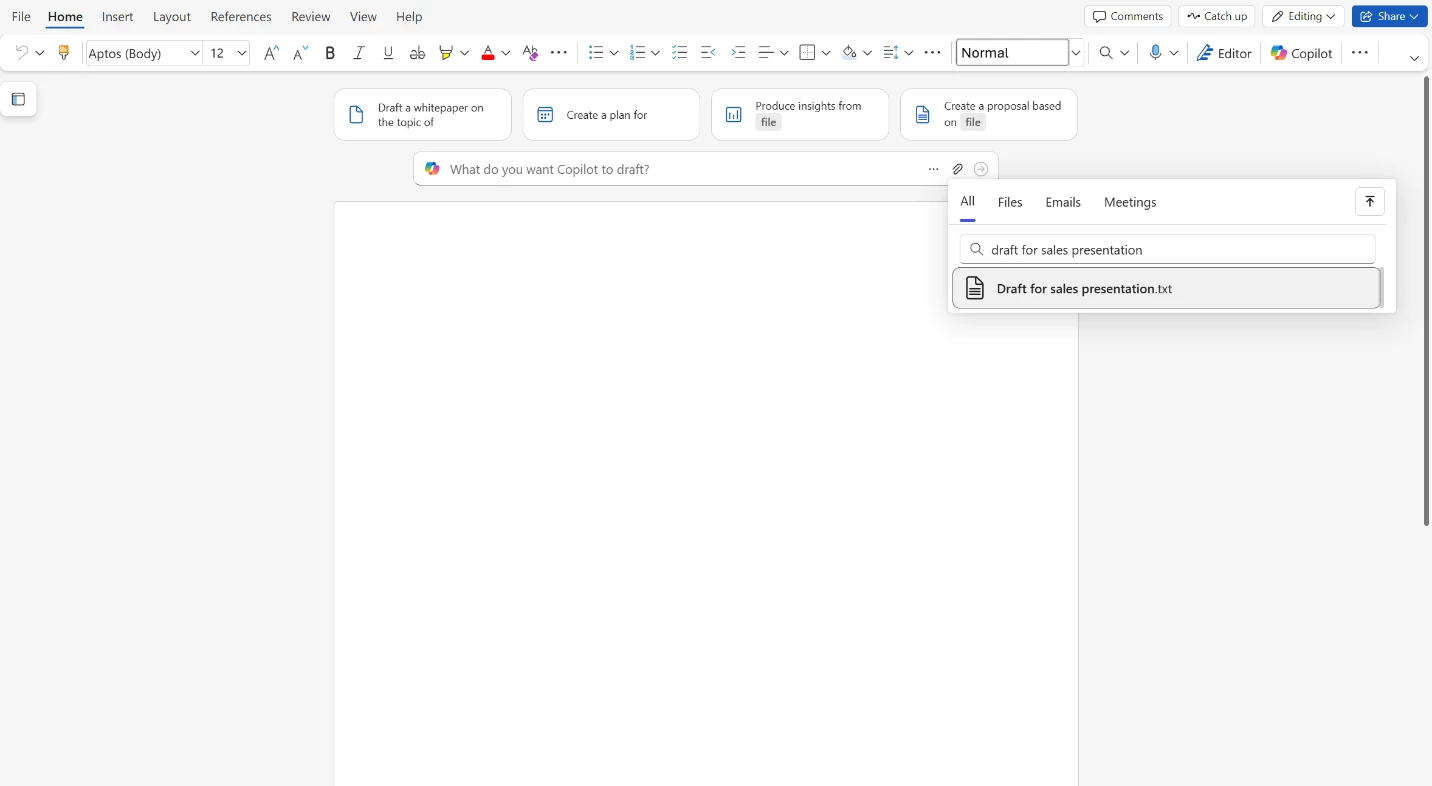Switch to Meetings tab in picker
The height and width of the screenshot is (786, 1432).
coord(1130,202)
